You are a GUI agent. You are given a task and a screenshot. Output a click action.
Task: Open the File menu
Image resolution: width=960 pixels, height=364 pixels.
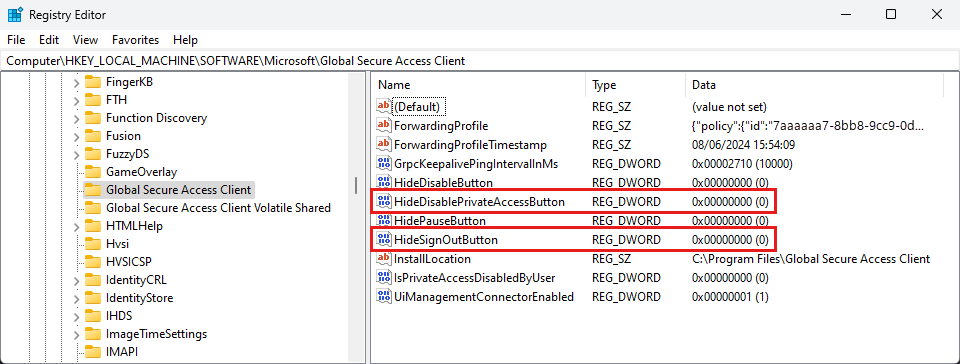click(x=16, y=40)
